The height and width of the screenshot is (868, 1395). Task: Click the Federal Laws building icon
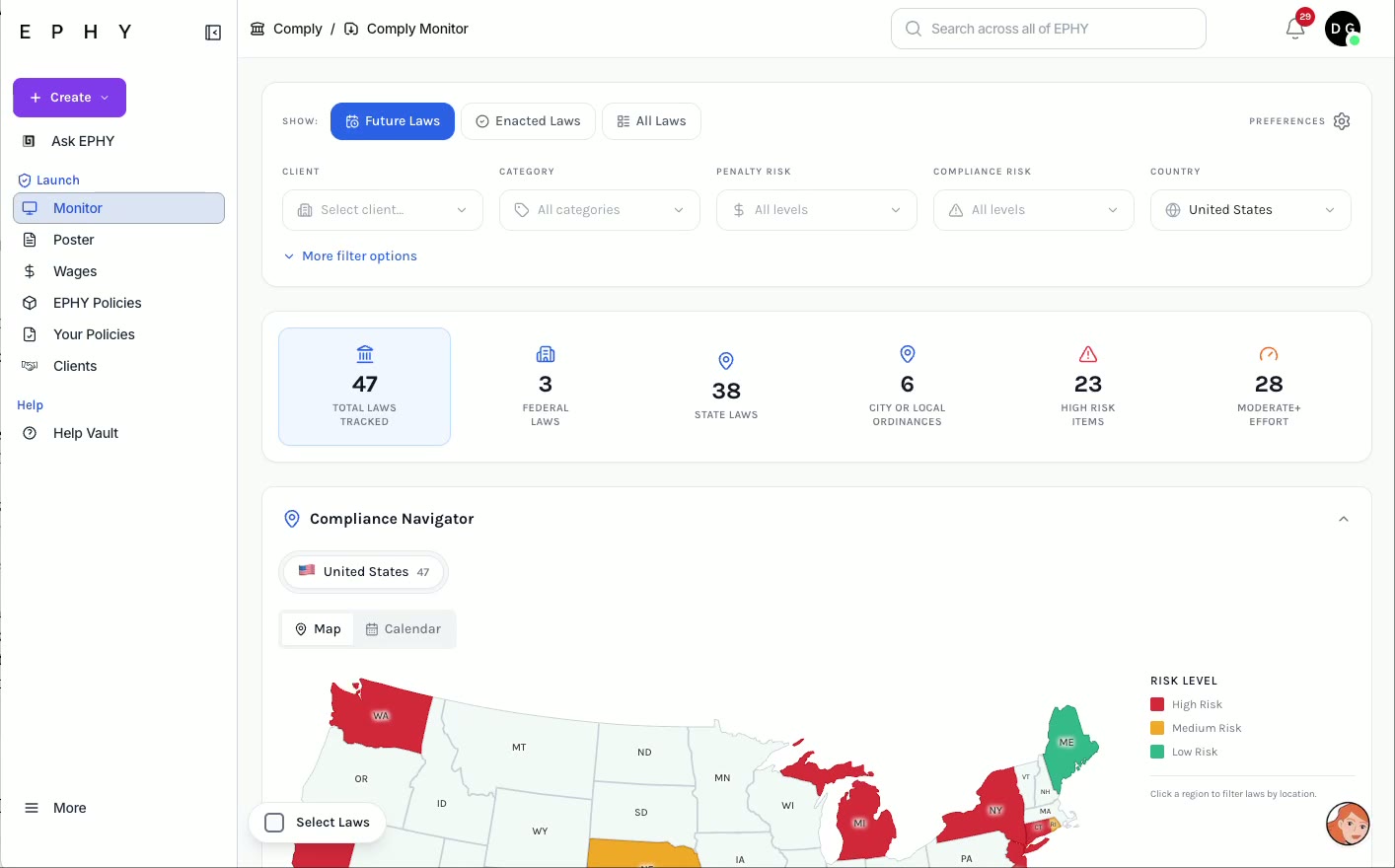(546, 354)
